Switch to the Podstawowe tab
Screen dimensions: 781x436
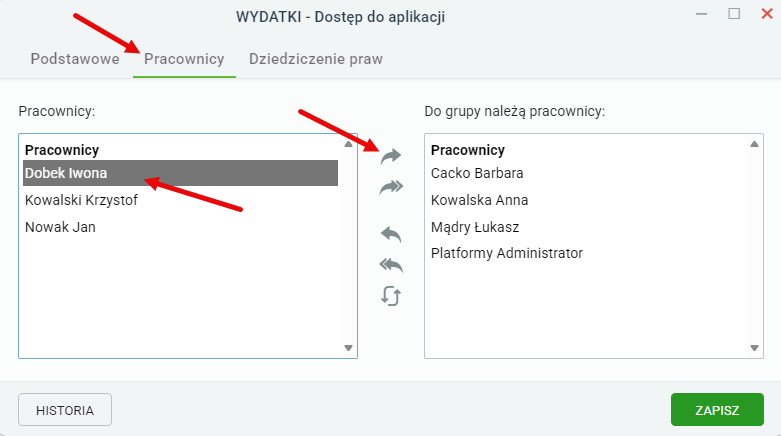pos(75,59)
